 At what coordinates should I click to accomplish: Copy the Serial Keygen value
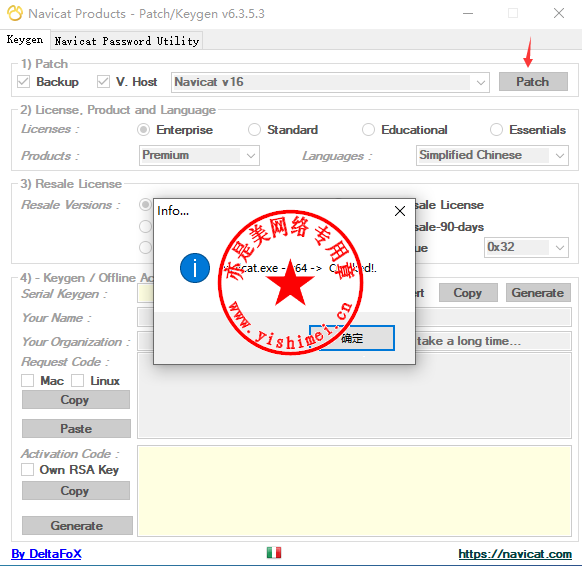tap(468, 293)
